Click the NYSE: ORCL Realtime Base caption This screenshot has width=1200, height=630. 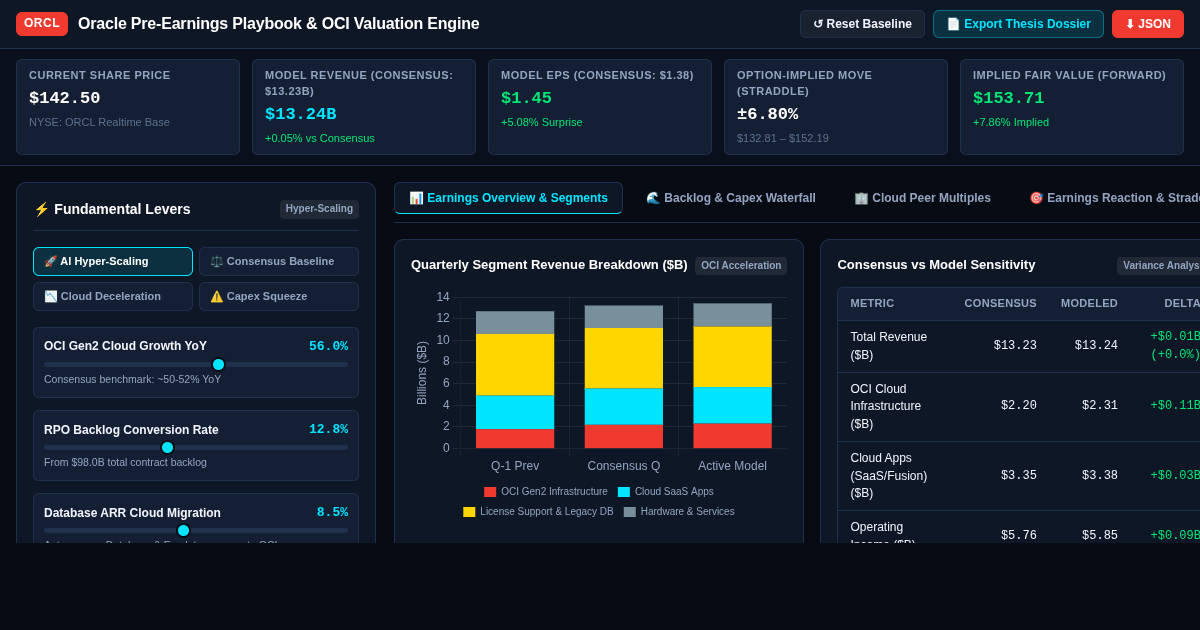(99, 122)
